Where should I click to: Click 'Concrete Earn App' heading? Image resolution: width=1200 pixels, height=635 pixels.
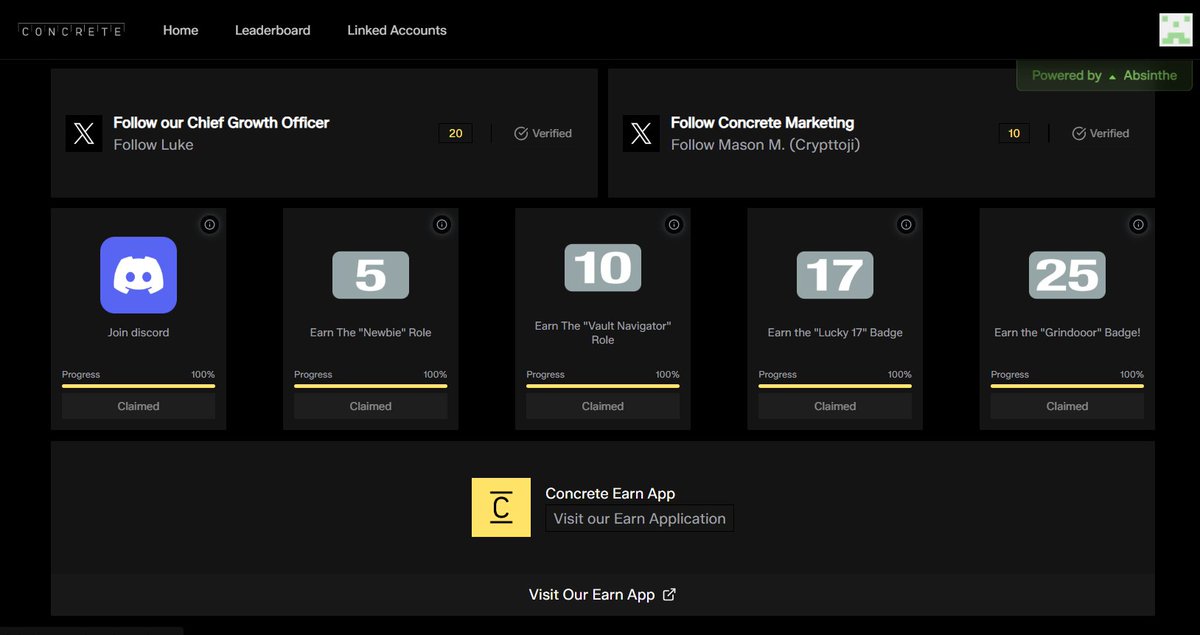(x=610, y=493)
